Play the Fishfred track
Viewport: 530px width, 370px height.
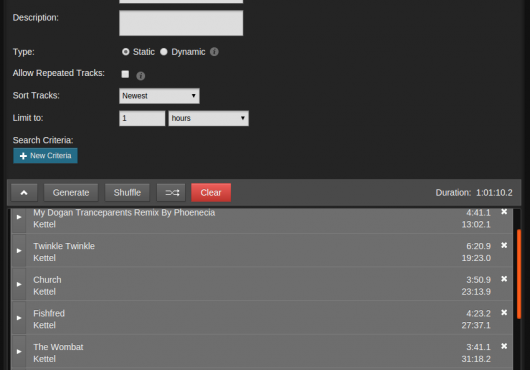(x=19, y=318)
